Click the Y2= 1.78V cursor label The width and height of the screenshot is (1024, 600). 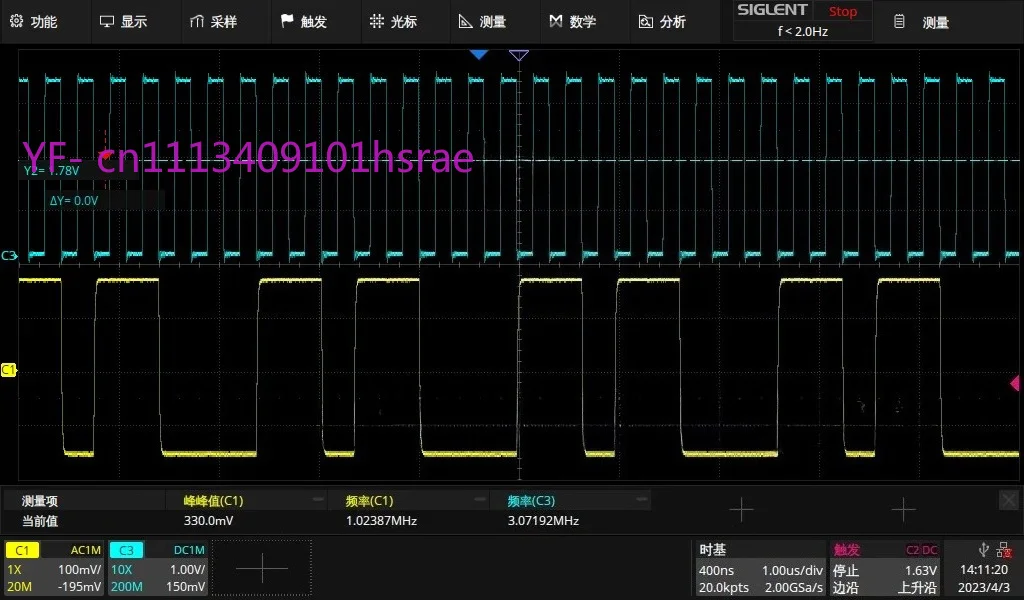52,170
